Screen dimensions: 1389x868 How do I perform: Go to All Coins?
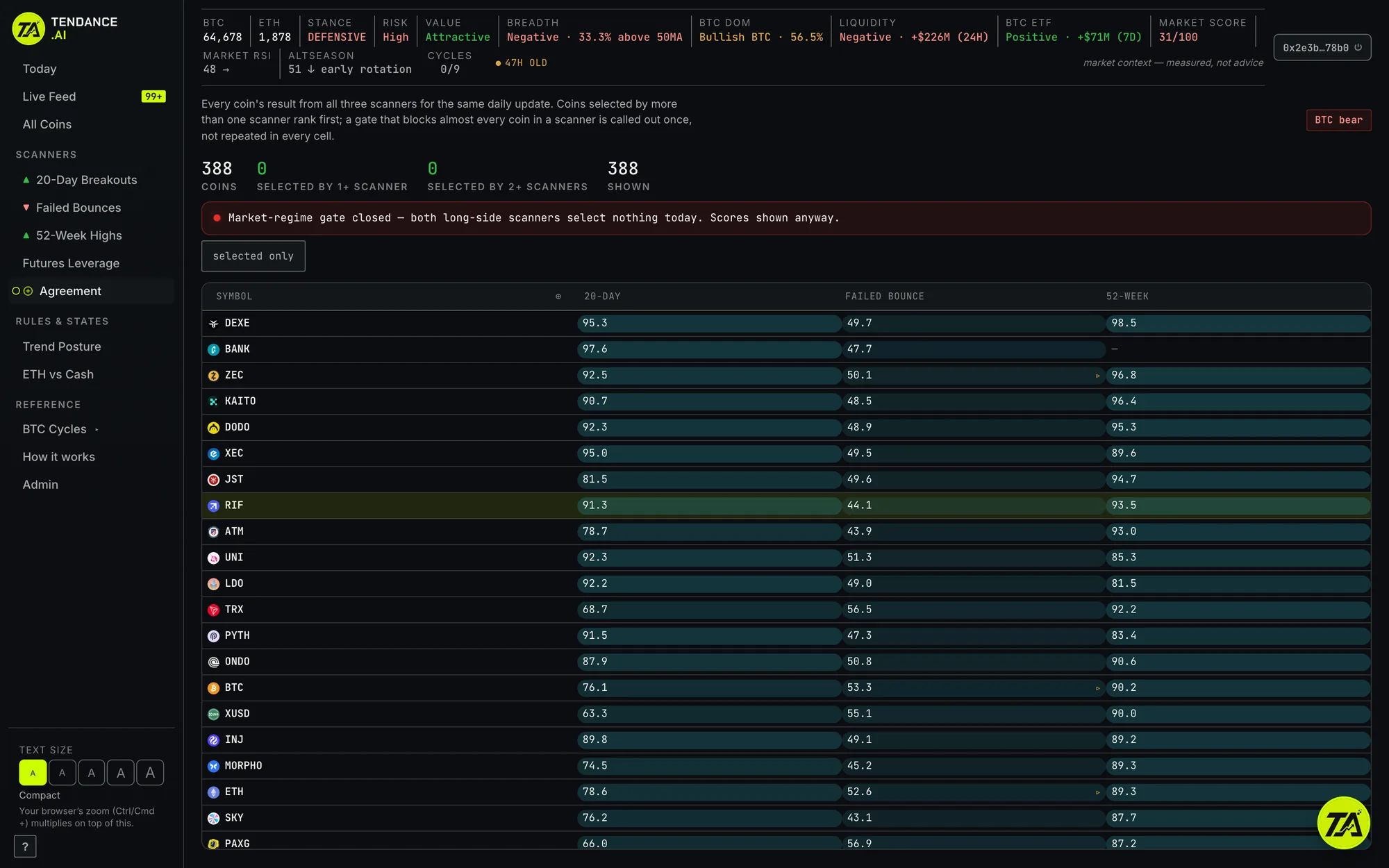click(x=47, y=124)
